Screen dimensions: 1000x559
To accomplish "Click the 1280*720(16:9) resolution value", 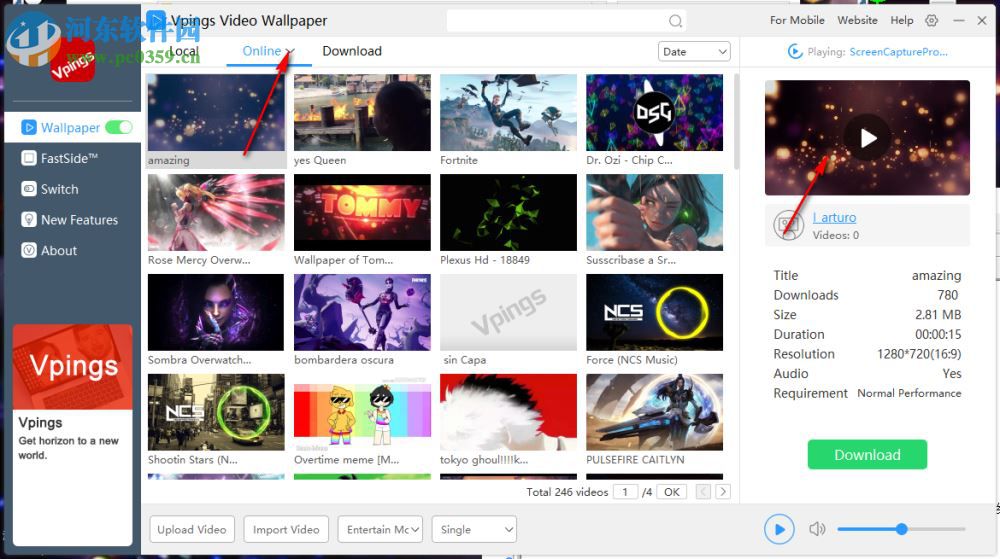I will (x=919, y=354).
